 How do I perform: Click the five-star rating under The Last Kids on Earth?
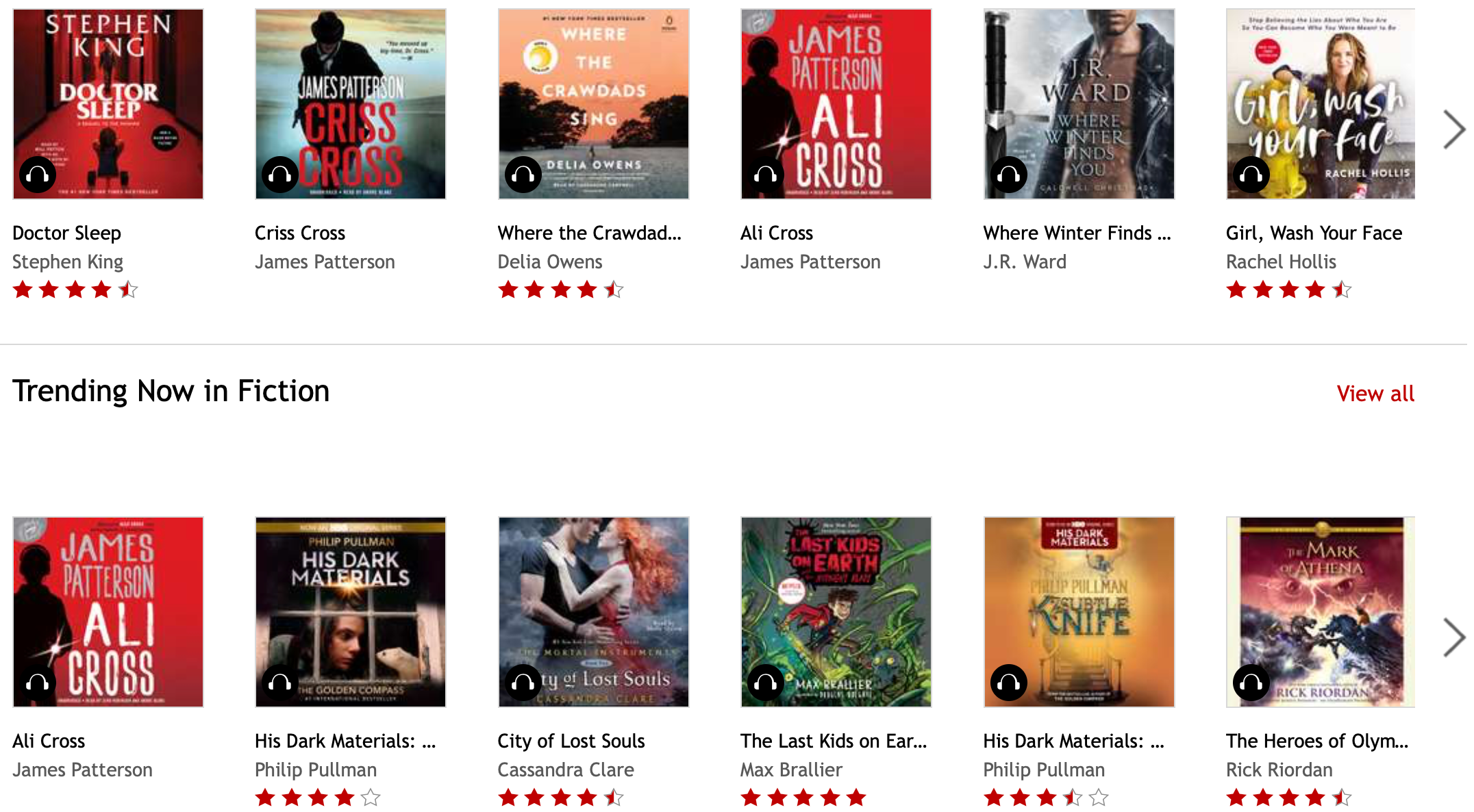coord(803,798)
